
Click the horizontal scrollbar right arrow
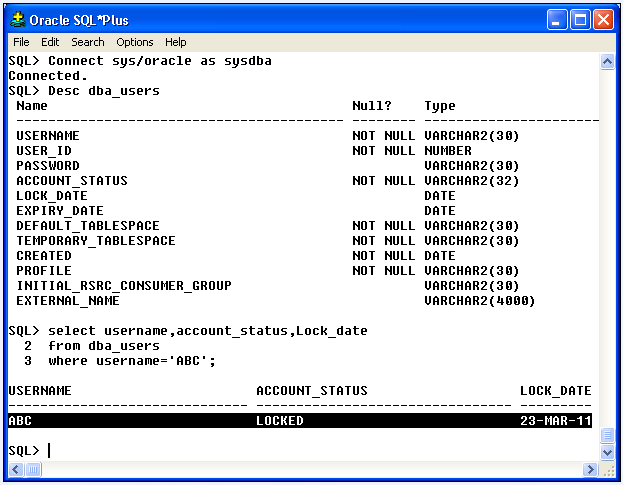[x=590, y=470]
